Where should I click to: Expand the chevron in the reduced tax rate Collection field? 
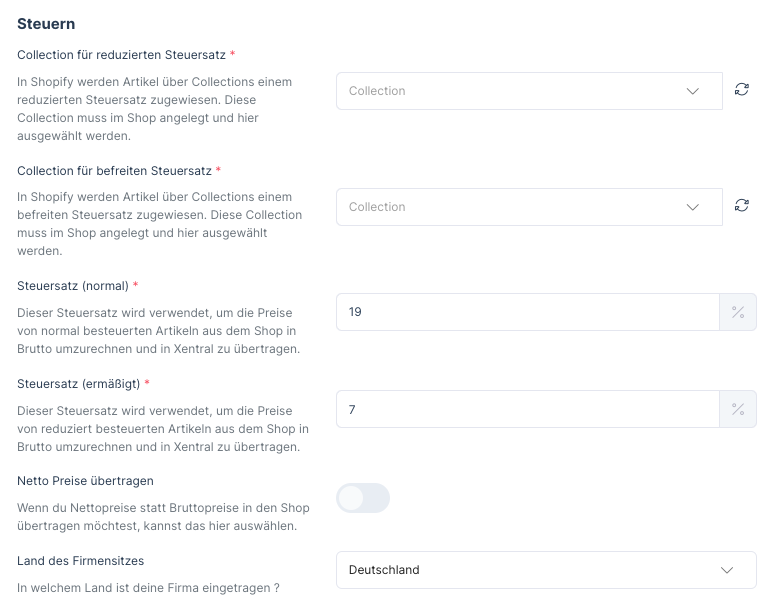[x=693, y=91]
